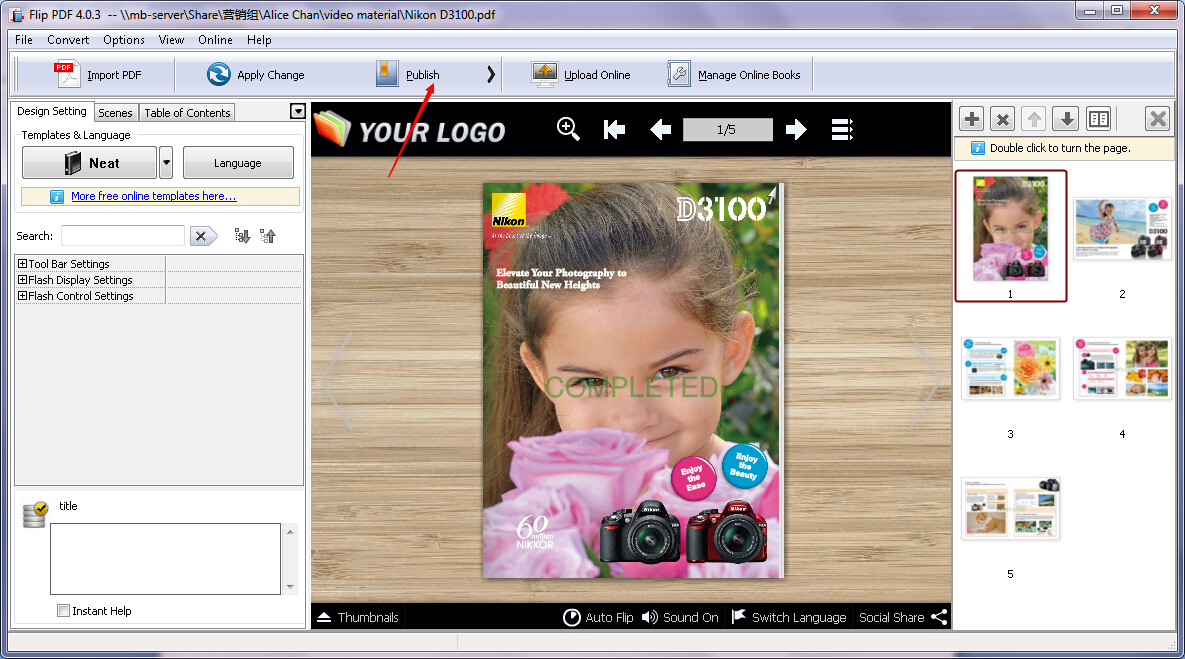Viewport: 1185px width, 659px height.
Task: Expand the toolbar chevron after Publish
Action: (490, 74)
